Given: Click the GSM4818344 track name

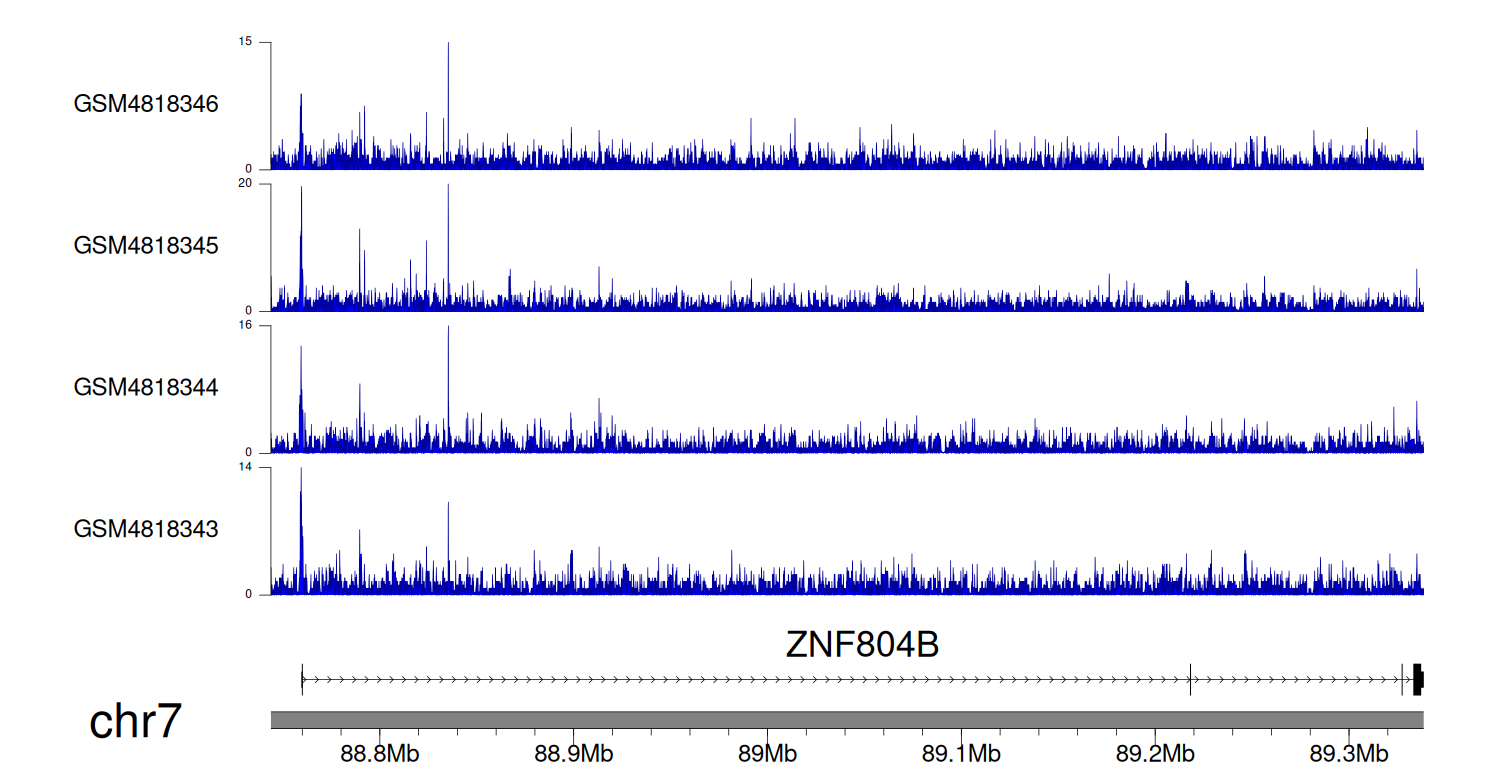Looking at the screenshot, I should [146, 387].
